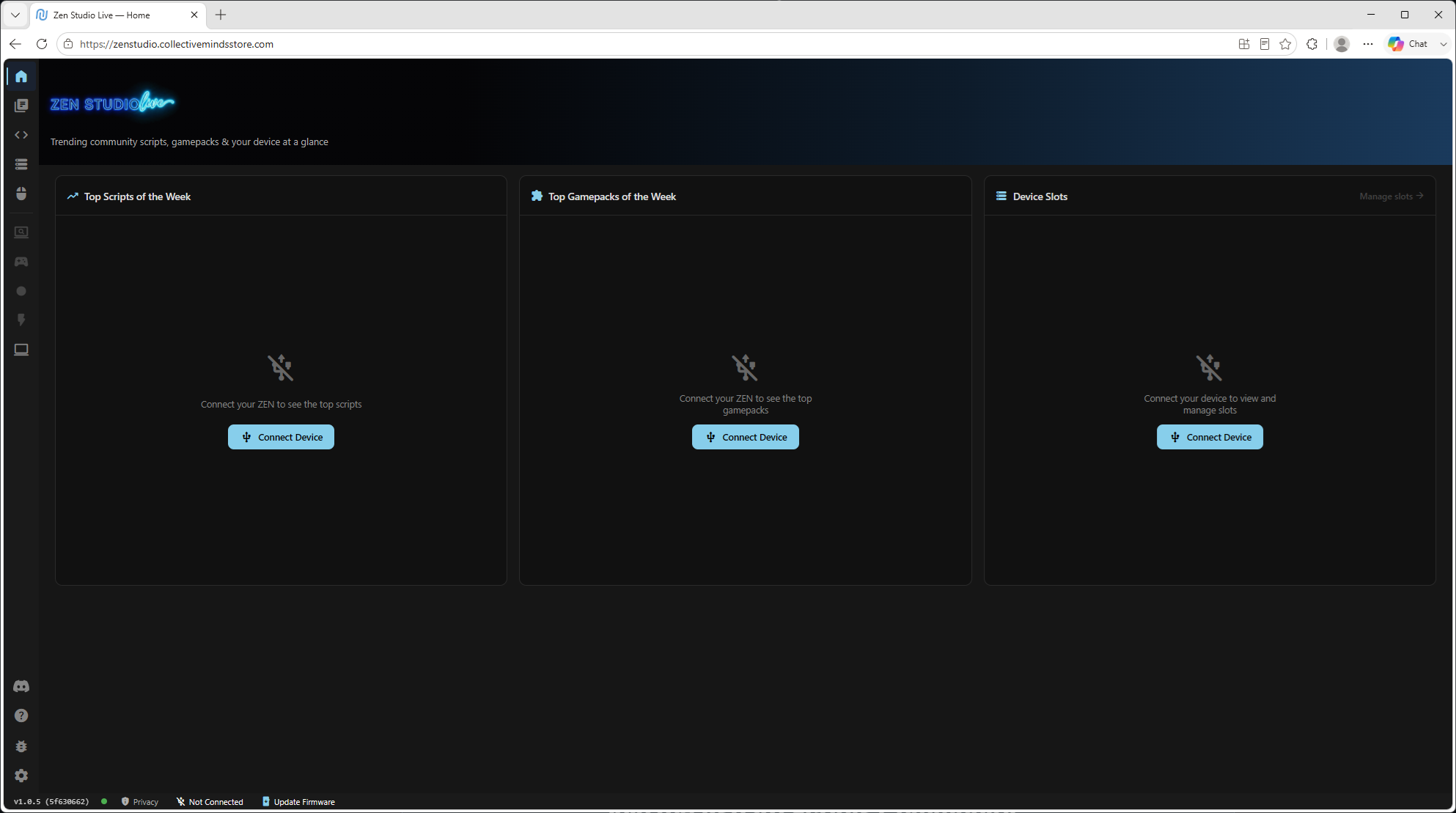The image size is (1456, 813).
Task: Open the help question mark icon
Action: 21,715
